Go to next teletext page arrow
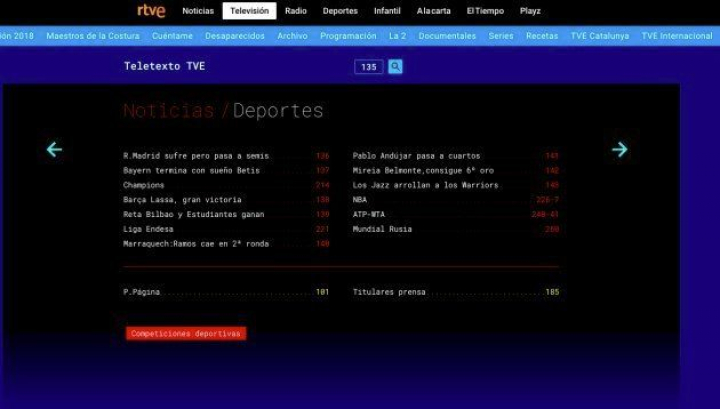 pyautogui.click(x=620, y=149)
